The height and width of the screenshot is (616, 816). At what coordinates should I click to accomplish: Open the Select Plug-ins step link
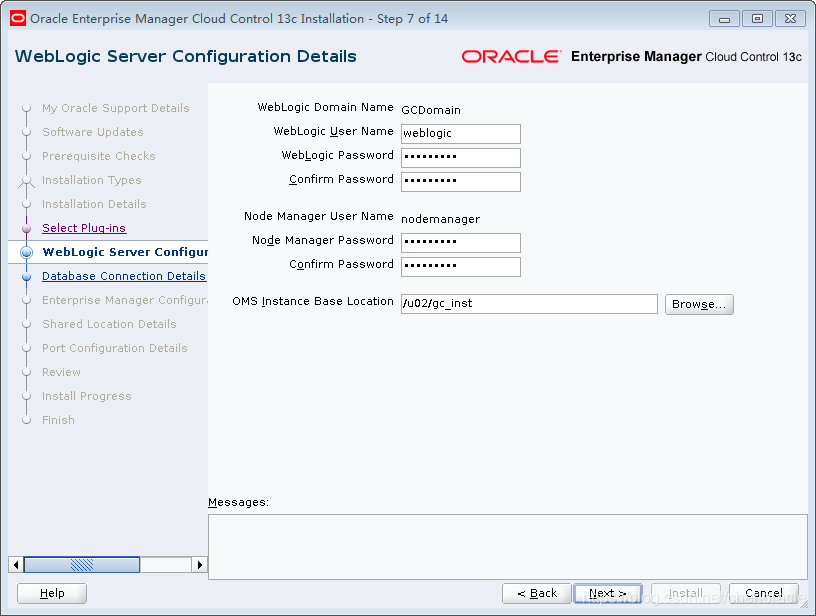(84, 228)
